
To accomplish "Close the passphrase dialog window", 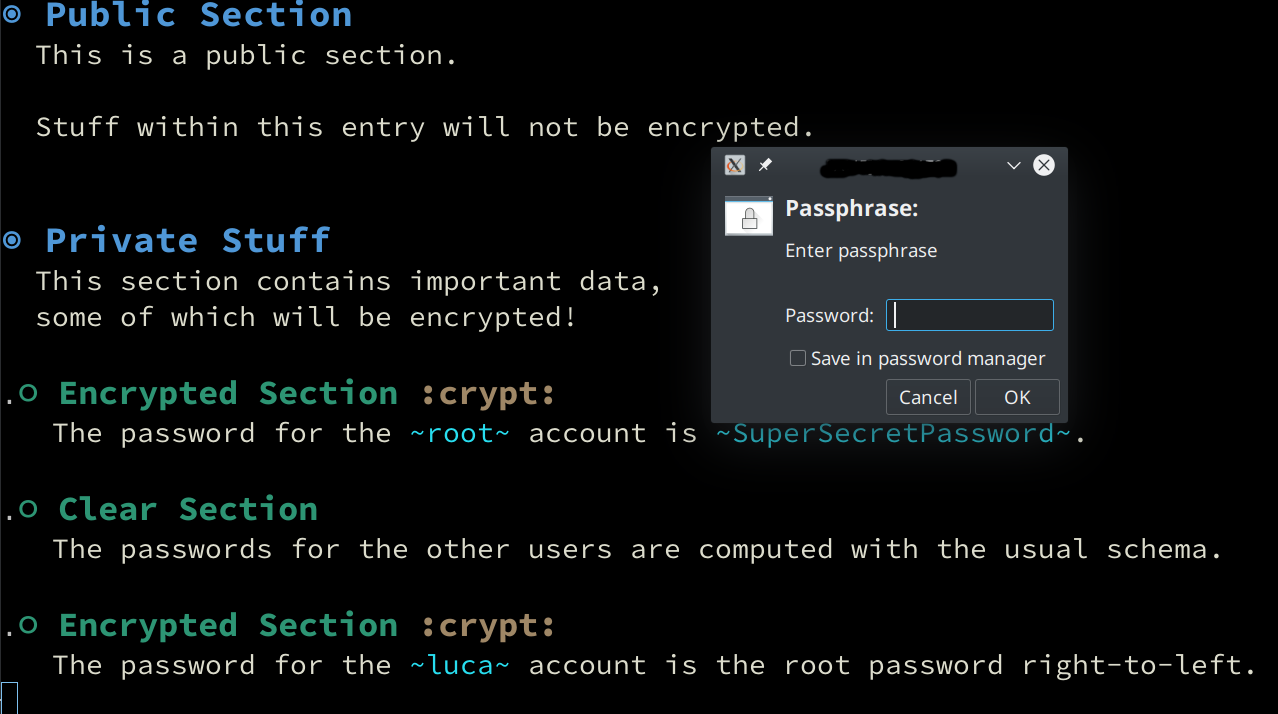I will pyautogui.click(x=1044, y=165).
